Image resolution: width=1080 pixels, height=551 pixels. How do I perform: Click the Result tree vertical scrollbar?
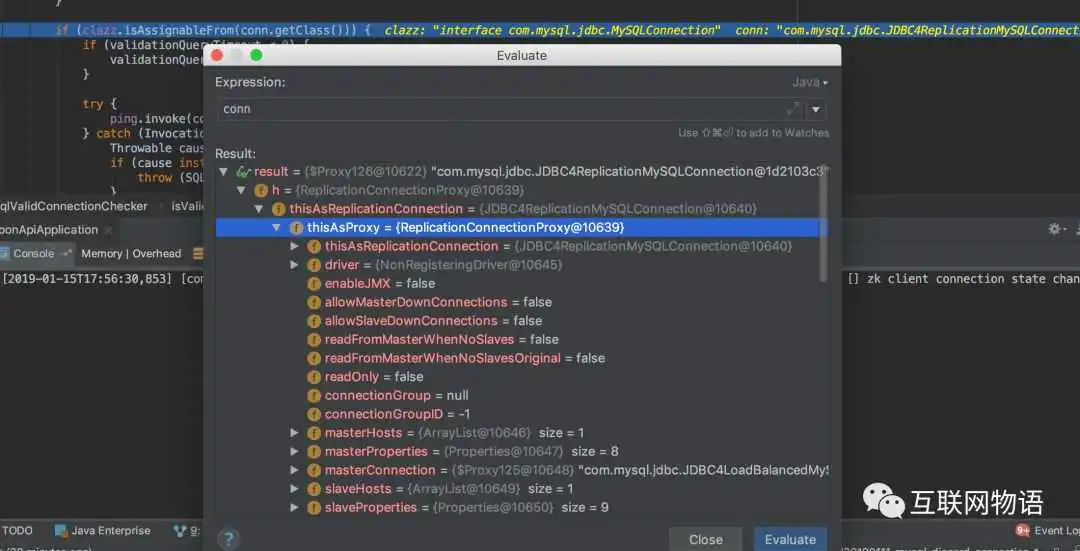coord(822,224)
